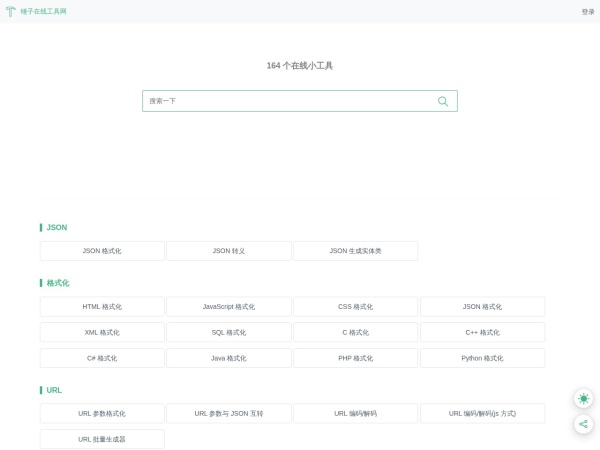Open JSON 生成实体类 tool
Image resolution: width=600 pixels, height=450 pixels.
(x=355, y=251)
